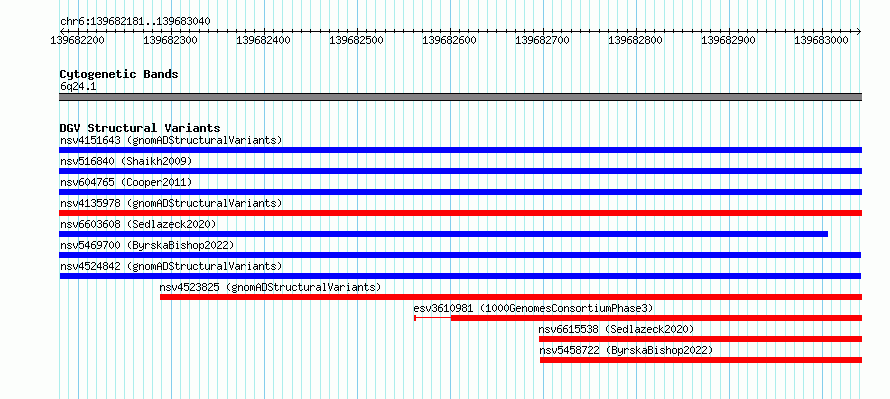Select ruler position 139682300

tap(171, 40)
